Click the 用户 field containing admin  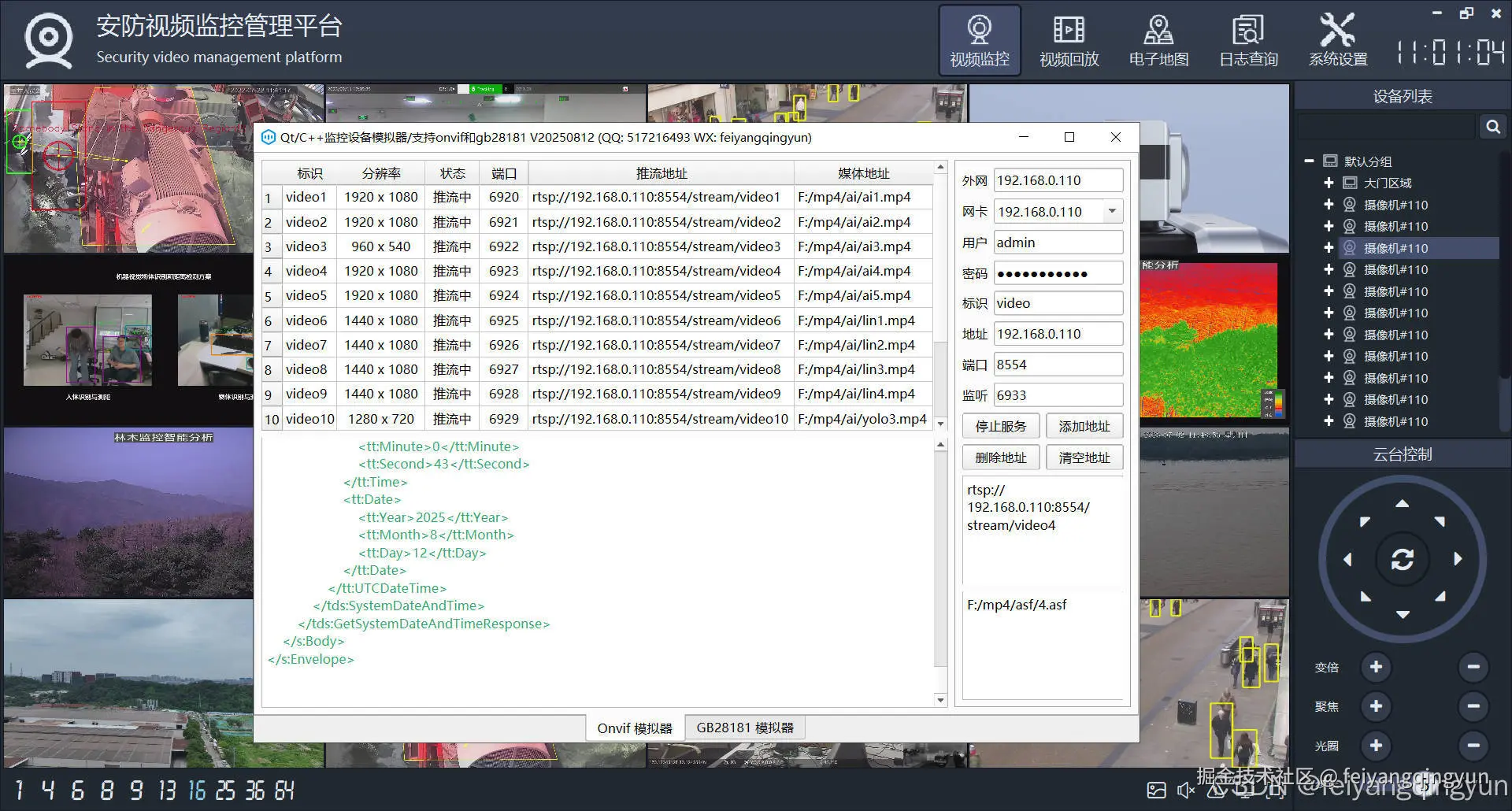(x=1058, y=243)
